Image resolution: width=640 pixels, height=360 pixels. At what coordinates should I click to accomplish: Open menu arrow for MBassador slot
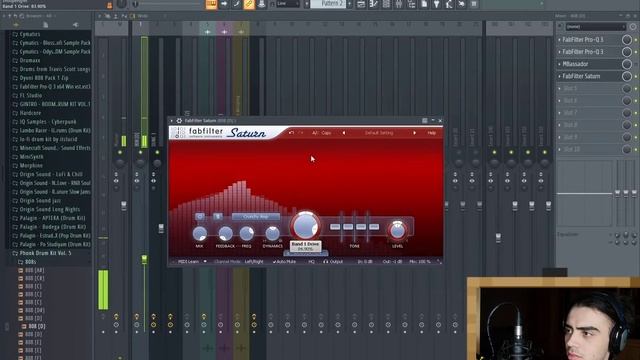[560, 64]
